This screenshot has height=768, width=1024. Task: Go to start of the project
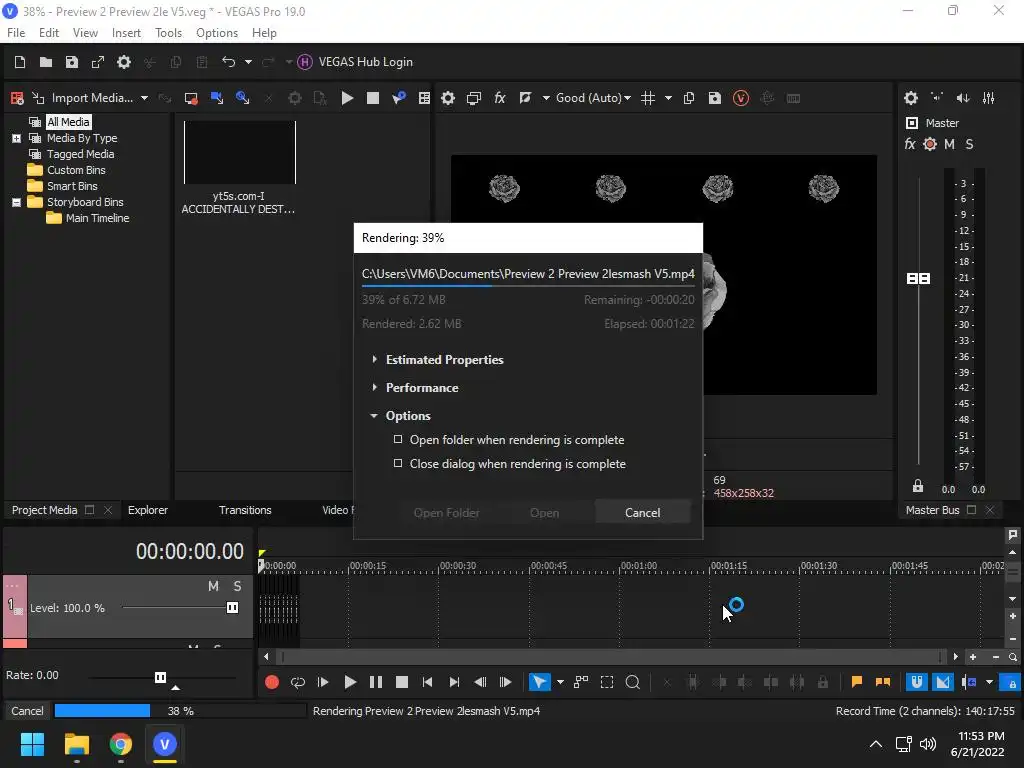pyautogui.click(x=427, y=682)
